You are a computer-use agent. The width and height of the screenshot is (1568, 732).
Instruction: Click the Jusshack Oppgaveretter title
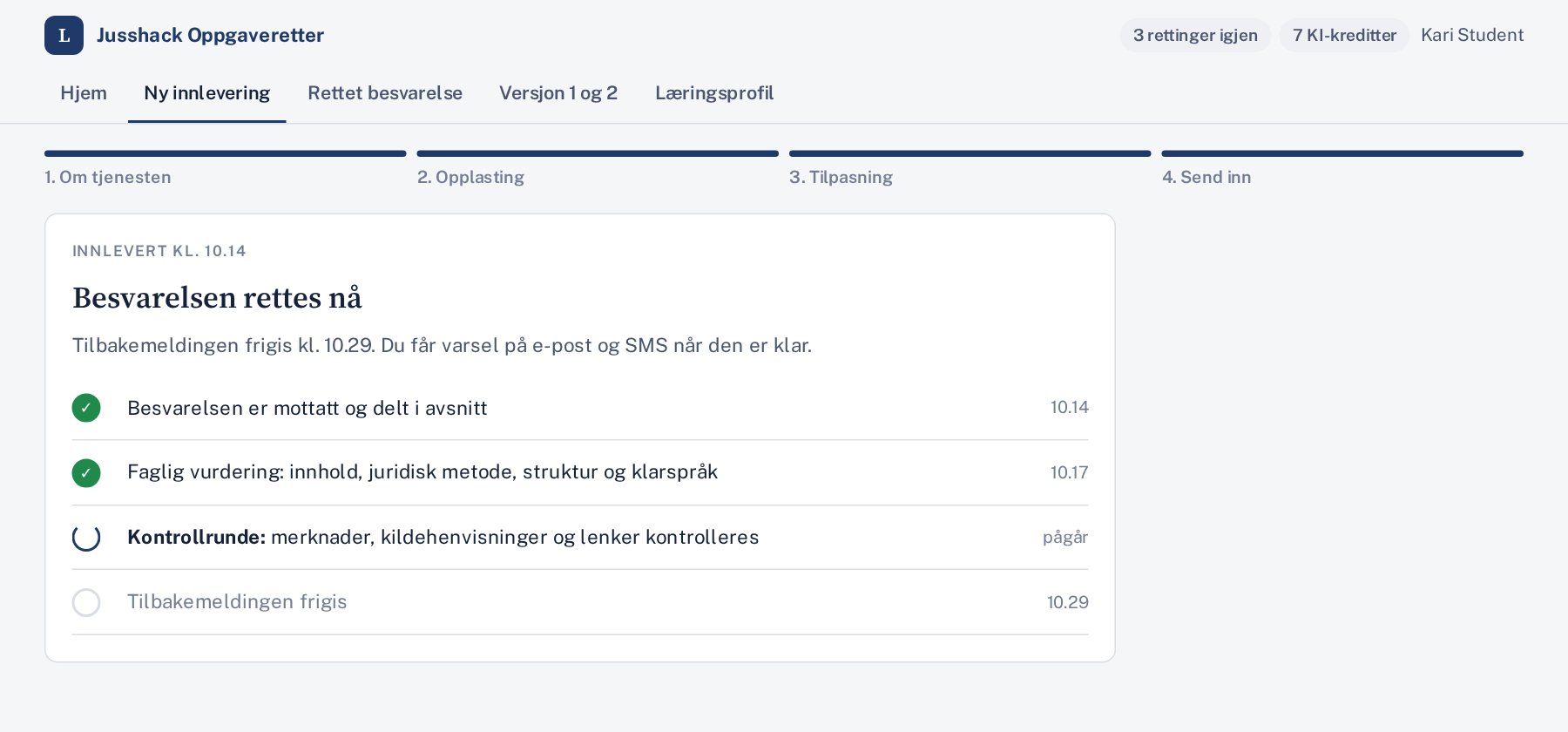(210, 35)
